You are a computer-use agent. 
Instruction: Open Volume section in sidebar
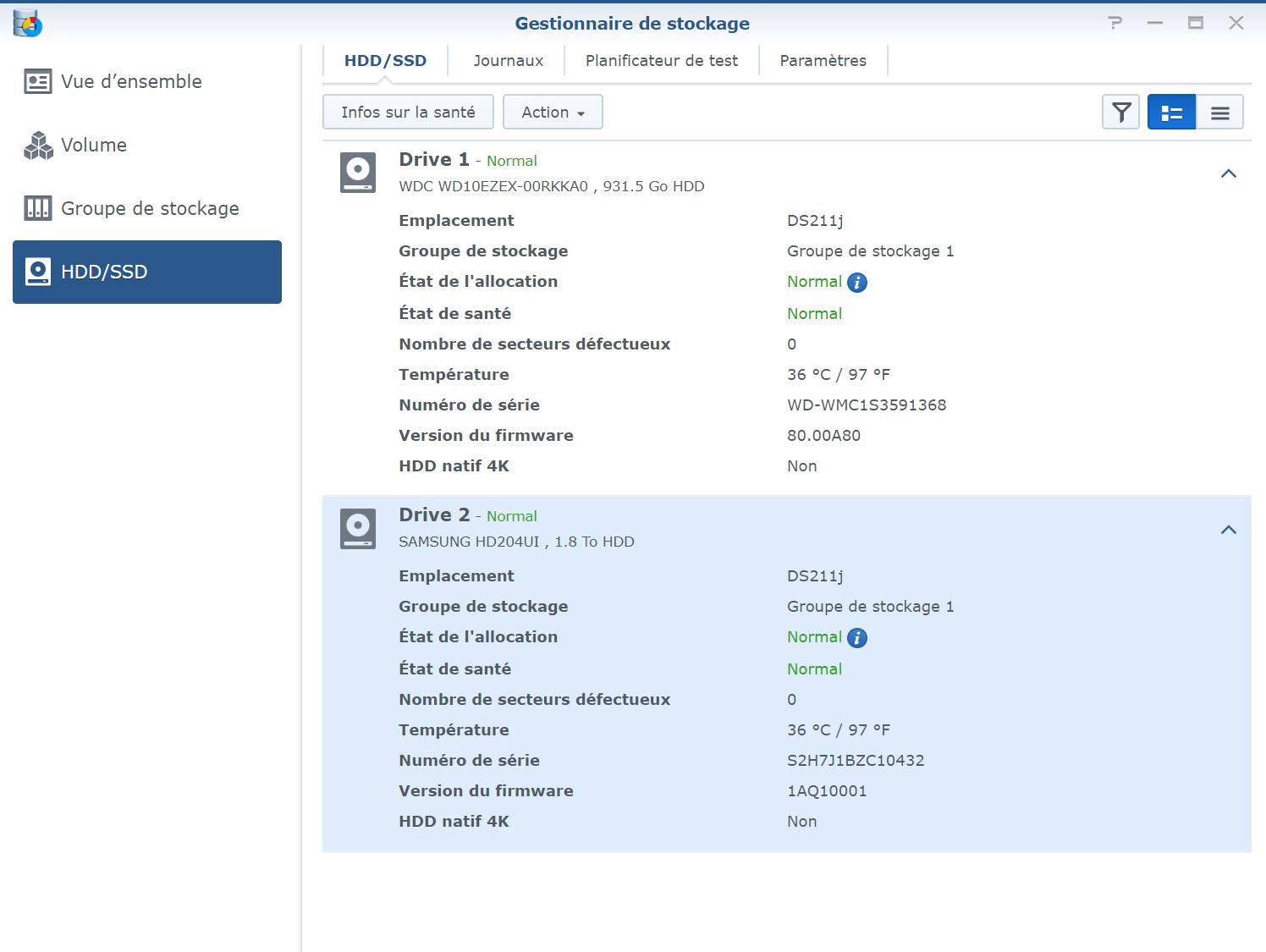(147, 145)
